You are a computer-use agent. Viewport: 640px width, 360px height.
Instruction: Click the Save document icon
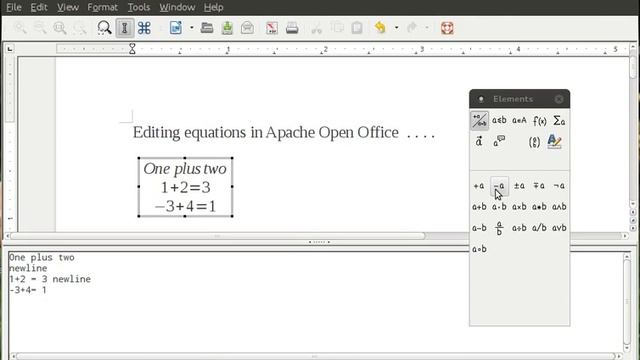point(227,28)
